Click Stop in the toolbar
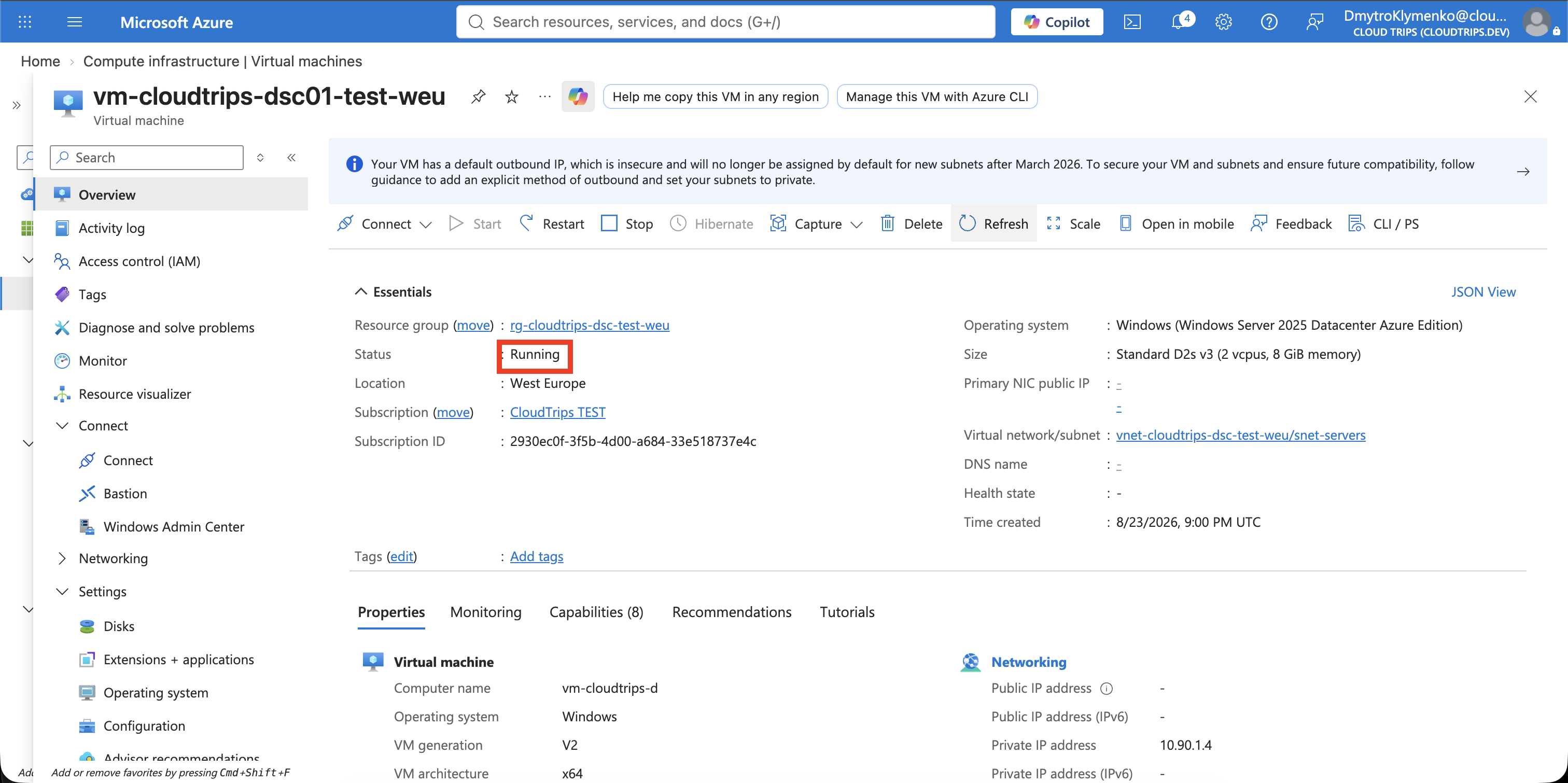 click(x=627, y=223)
